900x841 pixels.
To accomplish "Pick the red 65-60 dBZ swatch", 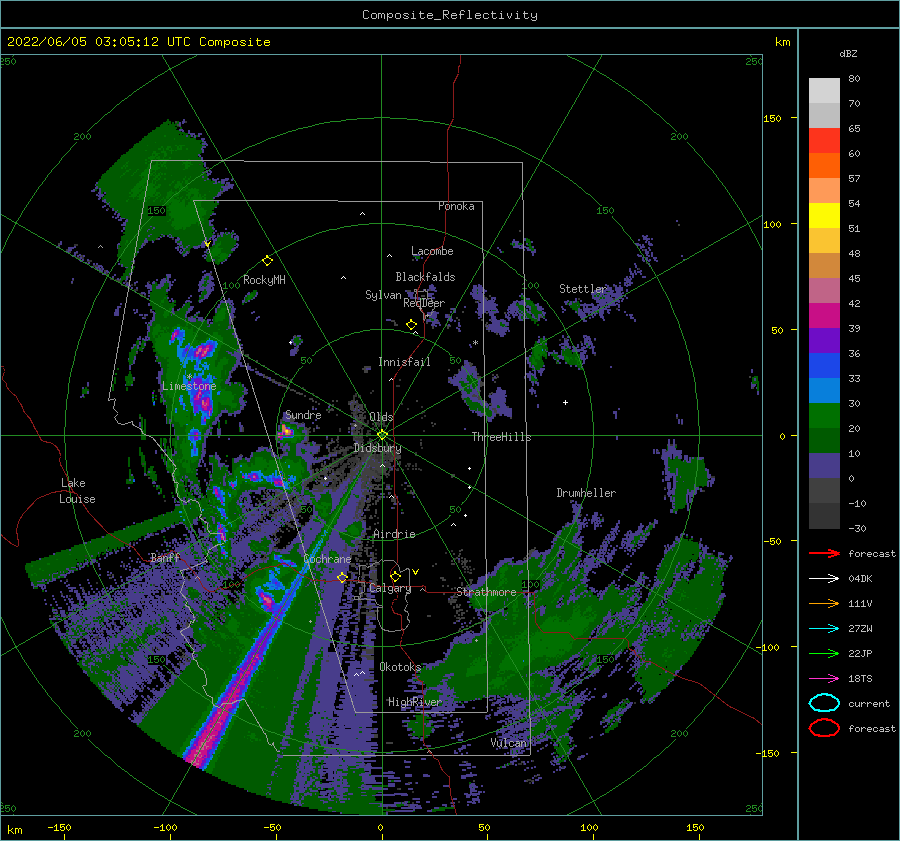I will pyautogui.click(x=824, y=141).
